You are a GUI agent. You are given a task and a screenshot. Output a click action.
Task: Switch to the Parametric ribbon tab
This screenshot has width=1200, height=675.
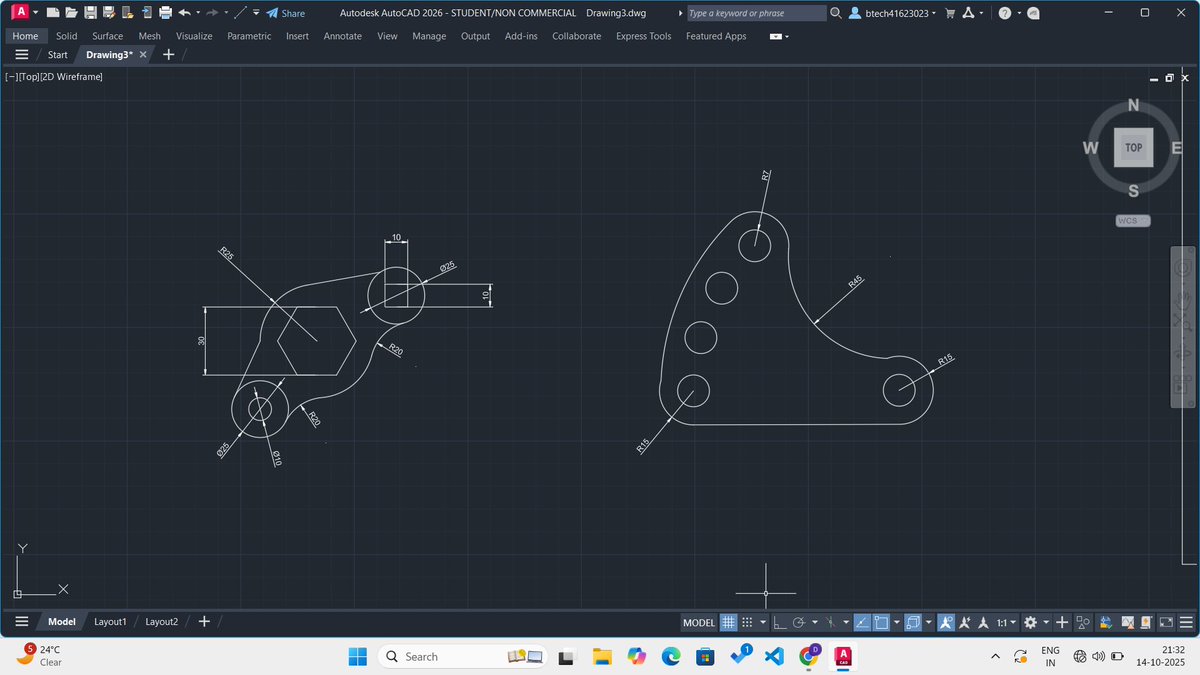[x=249, y=36]
